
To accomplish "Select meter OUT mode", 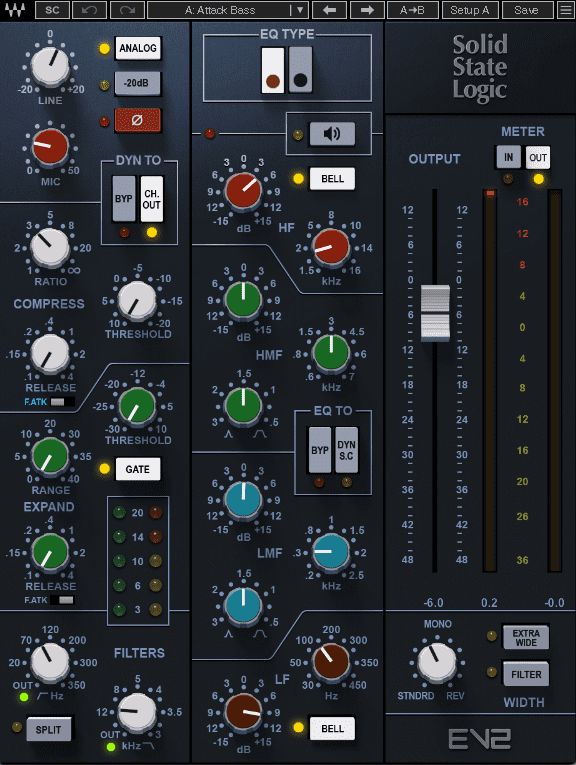I will tap(538, 157).
